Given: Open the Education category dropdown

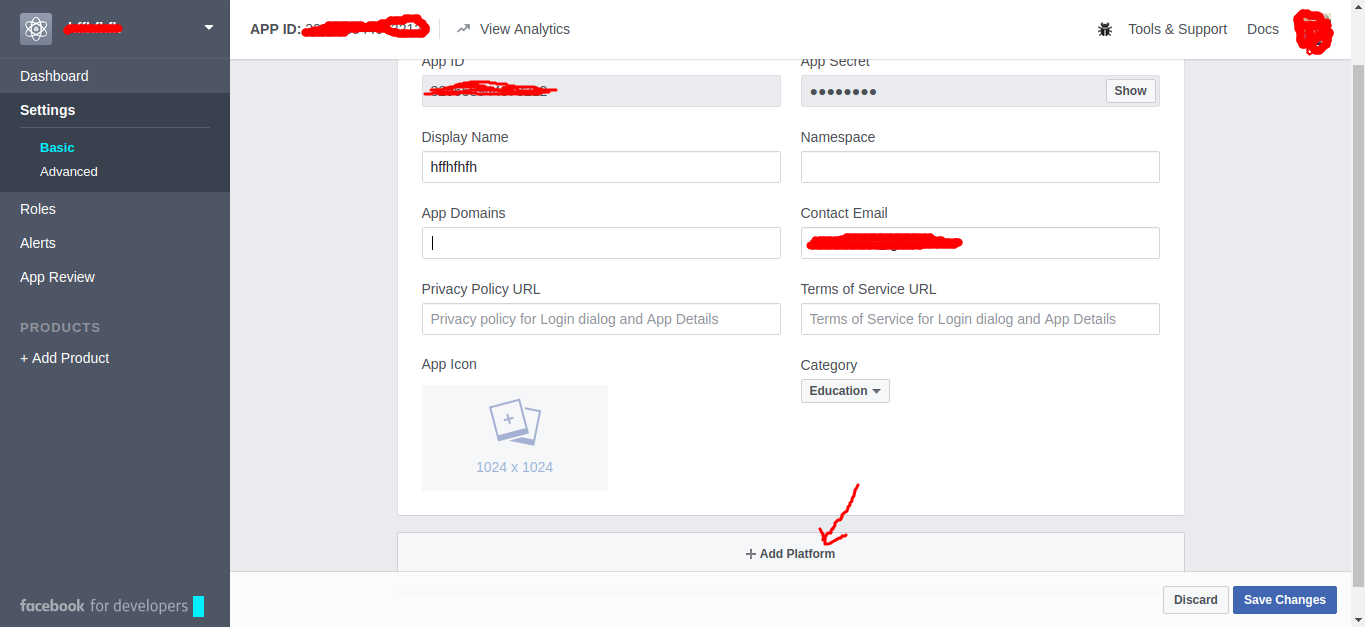Looking at the screenshot, I should point(845,391).
